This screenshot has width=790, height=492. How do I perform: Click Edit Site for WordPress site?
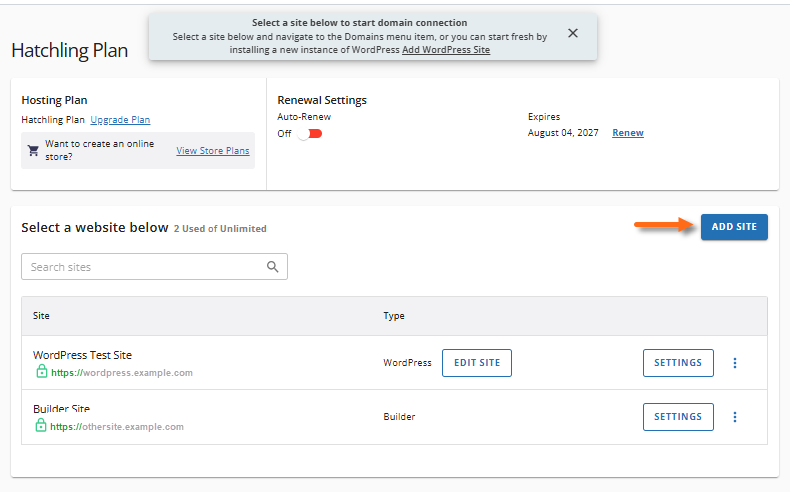click(476, 363)
